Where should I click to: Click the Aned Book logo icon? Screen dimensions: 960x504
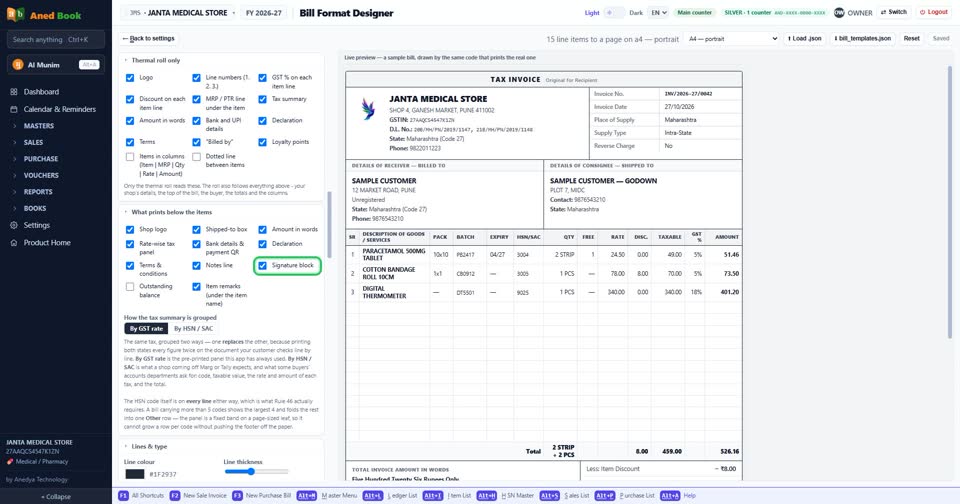pyautogui.click(x=16, y=14)
